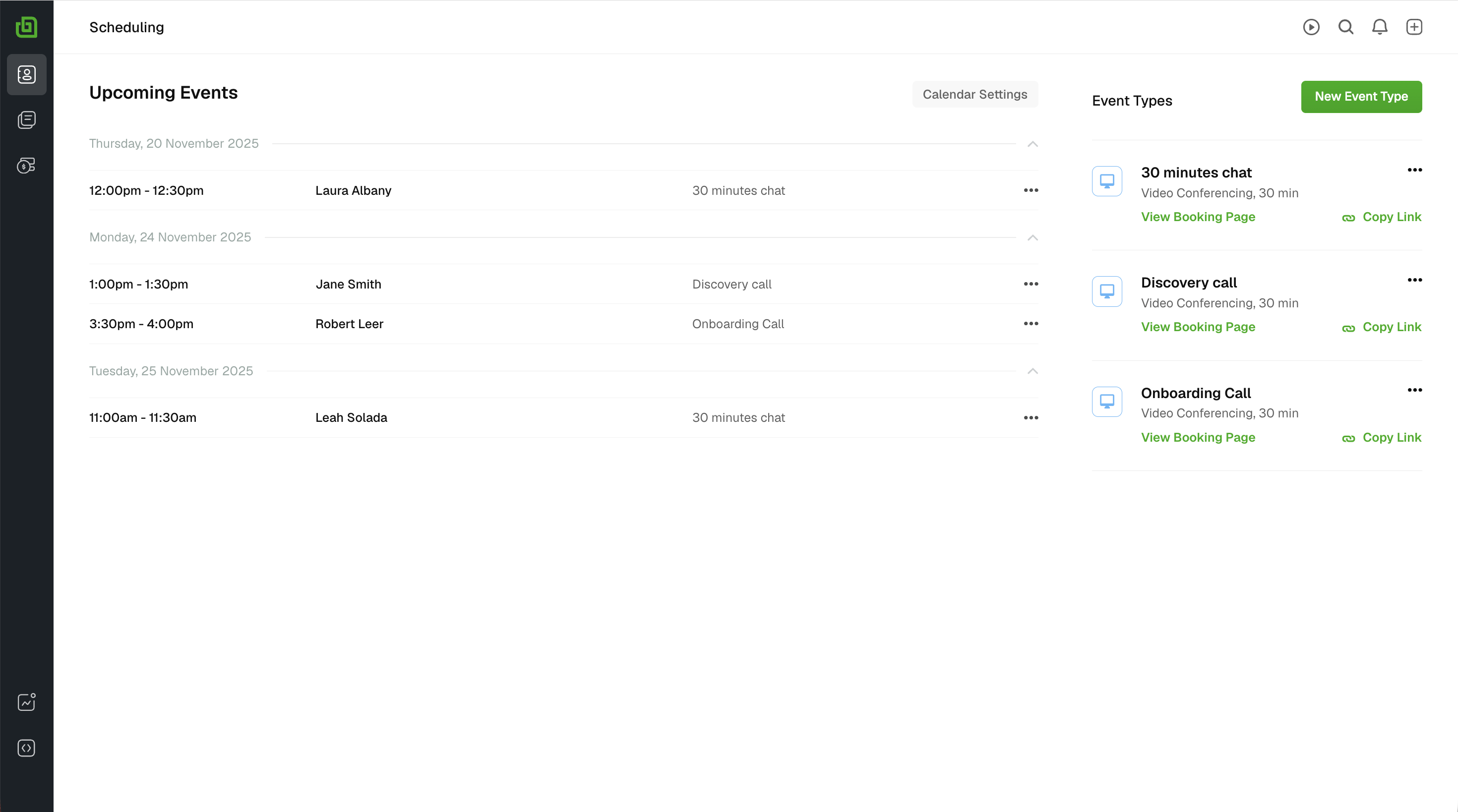Open Calendar Settings
The height and width of the screenshot is (812, 1458).
pos(974,95)
